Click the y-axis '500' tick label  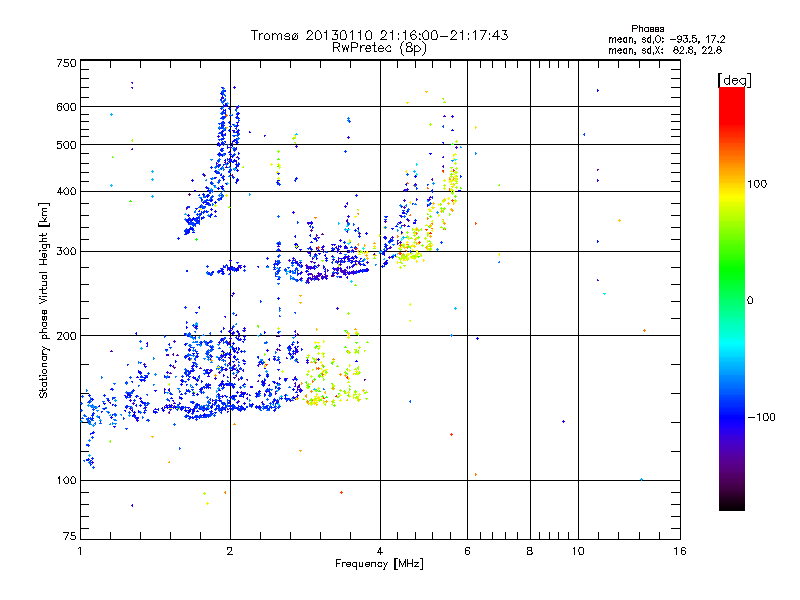point(66,145)
